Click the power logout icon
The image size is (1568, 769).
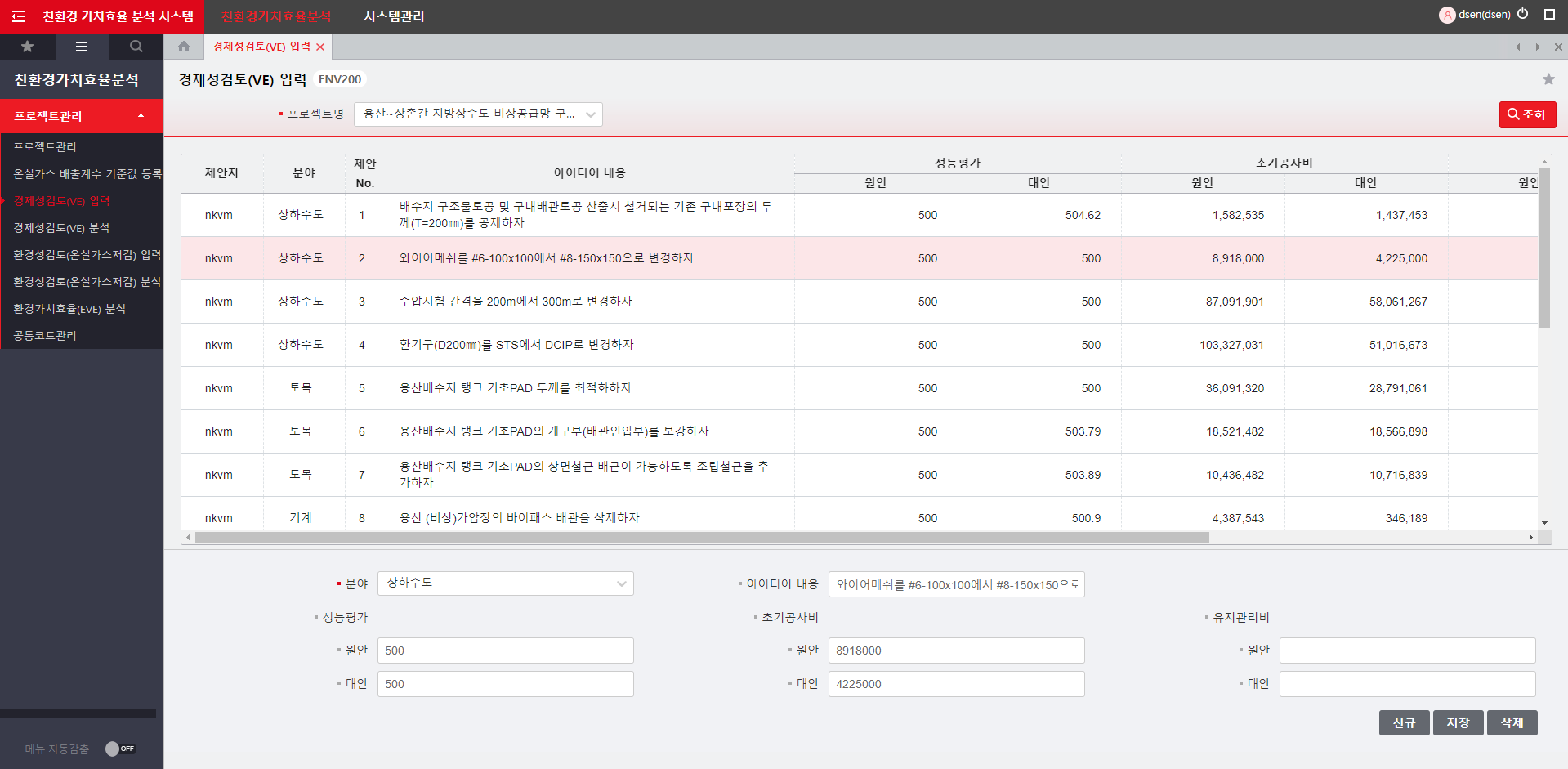(x=1523, y=14)
